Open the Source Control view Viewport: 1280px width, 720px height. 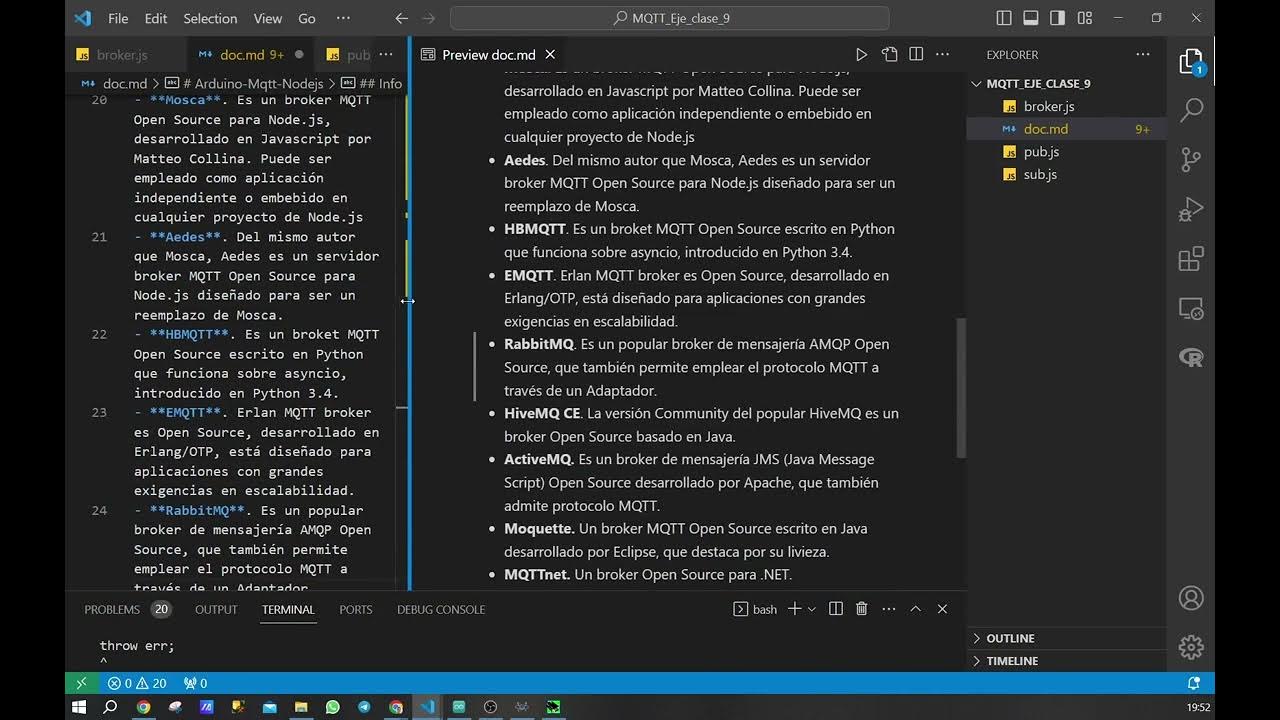tap(1191, 159)
